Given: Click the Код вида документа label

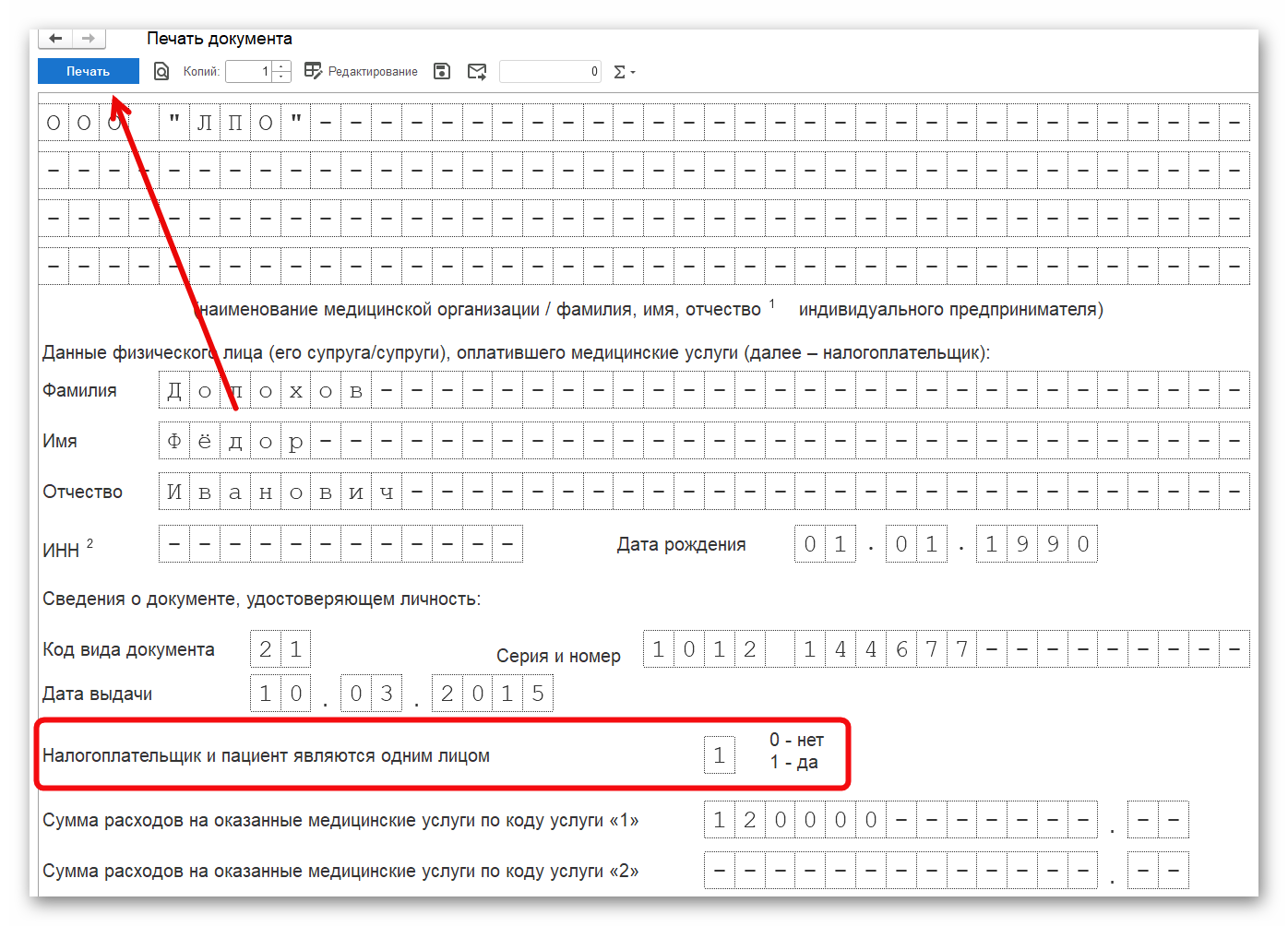Looking at the screenshot, I should (x=128, y=649).
